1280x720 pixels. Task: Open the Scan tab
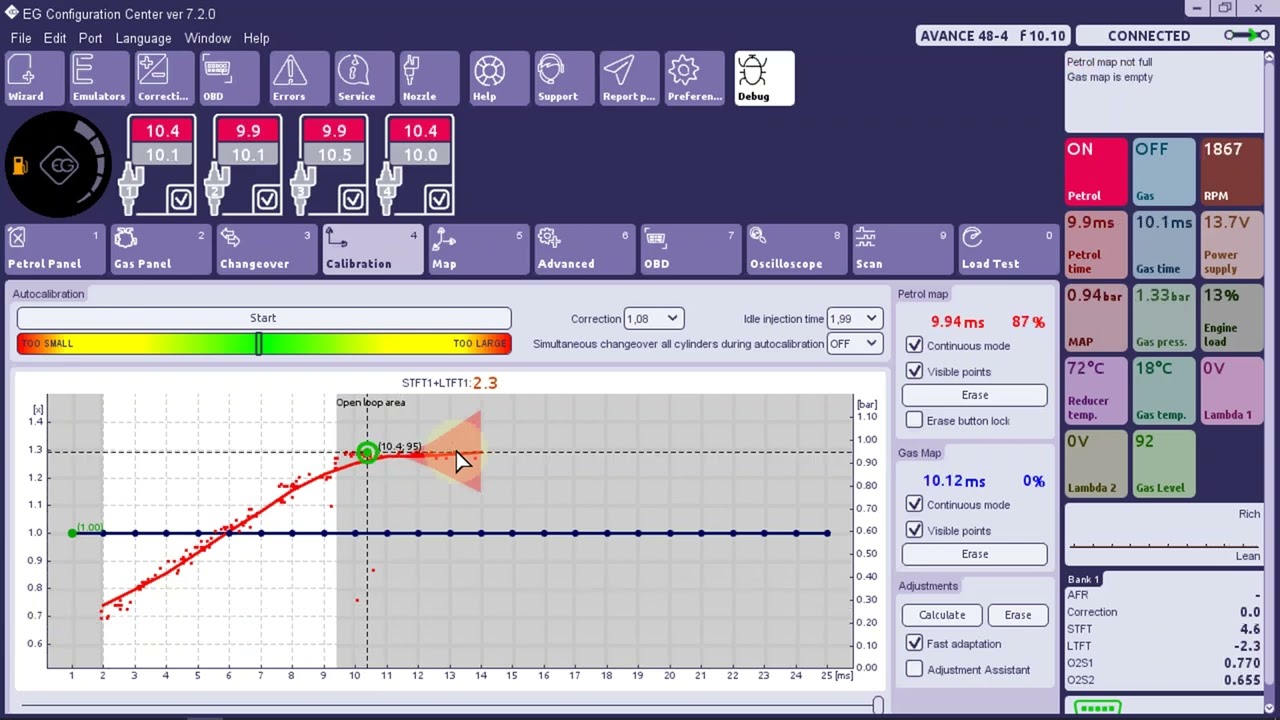click(x=903, y=250)
